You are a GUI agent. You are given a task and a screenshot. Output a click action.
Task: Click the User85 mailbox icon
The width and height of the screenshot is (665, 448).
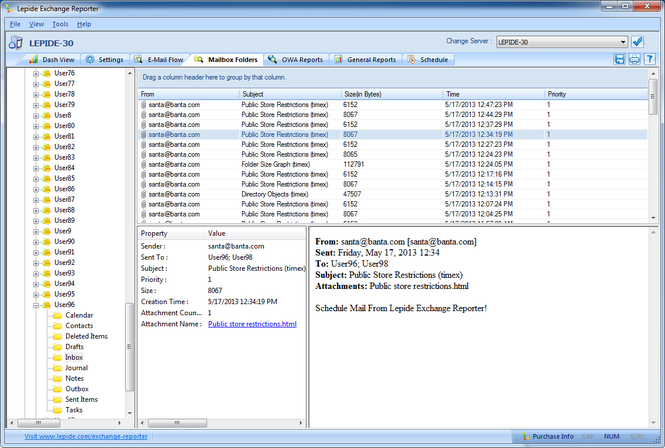tap(47, 179)
